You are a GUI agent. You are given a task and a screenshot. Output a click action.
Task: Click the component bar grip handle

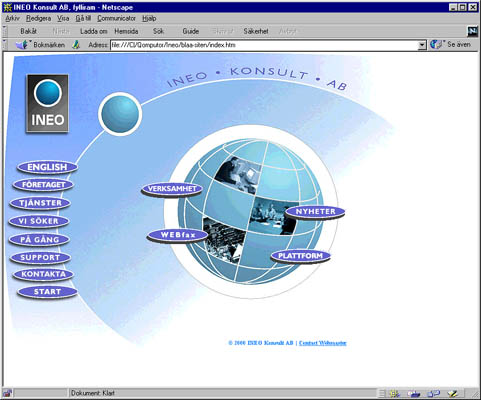[382, 394]
